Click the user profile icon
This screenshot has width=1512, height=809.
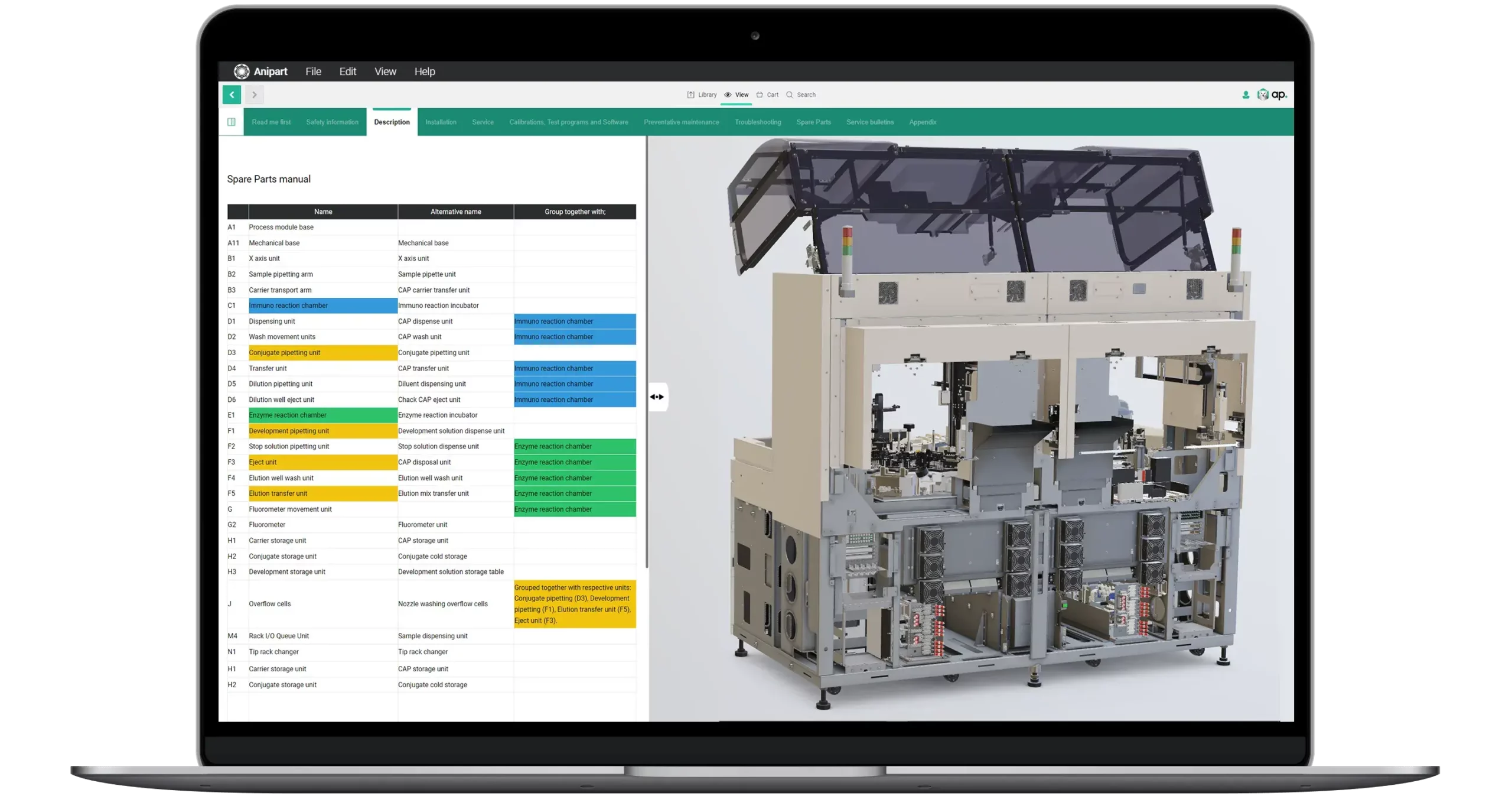1245,95
